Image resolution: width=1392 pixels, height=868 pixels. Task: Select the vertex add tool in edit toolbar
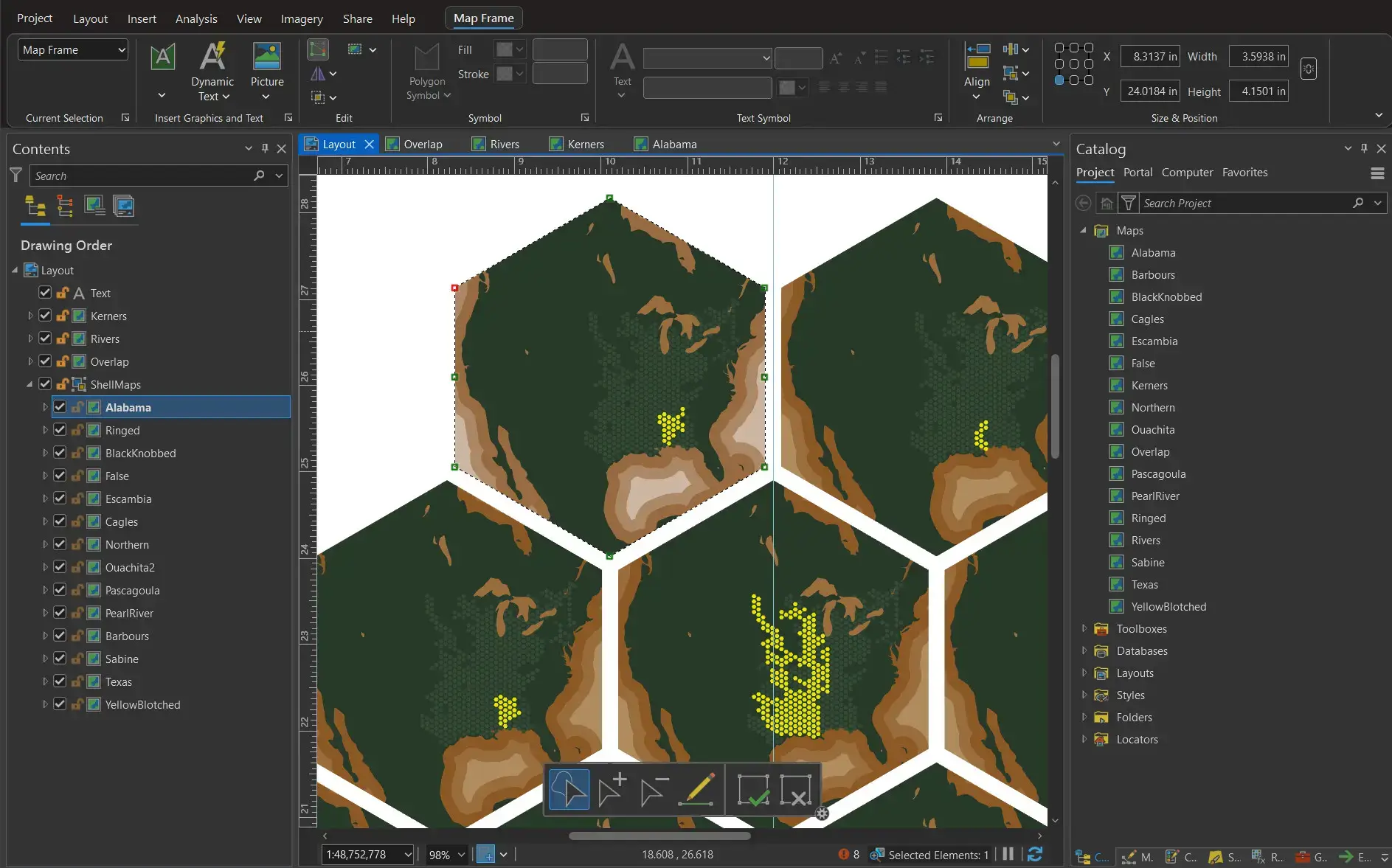pyautogui.click(x=610, y=789)
